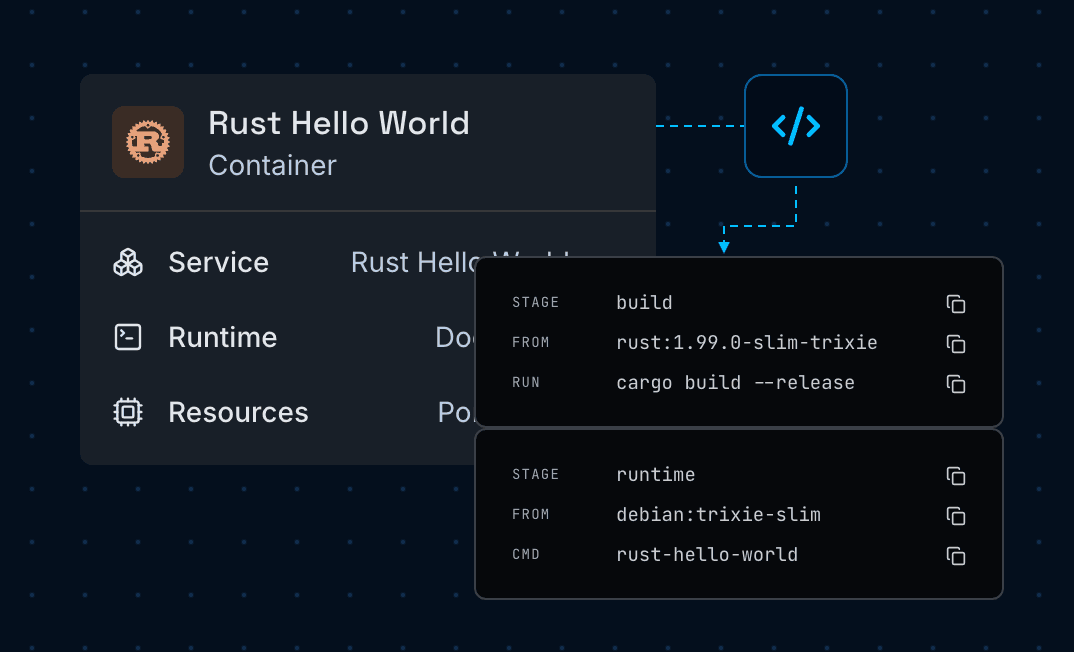Image resolution: width=1074 pixels, height=652 pixels.
Task: Copy the runtime stage value
Action: (956, 475)
